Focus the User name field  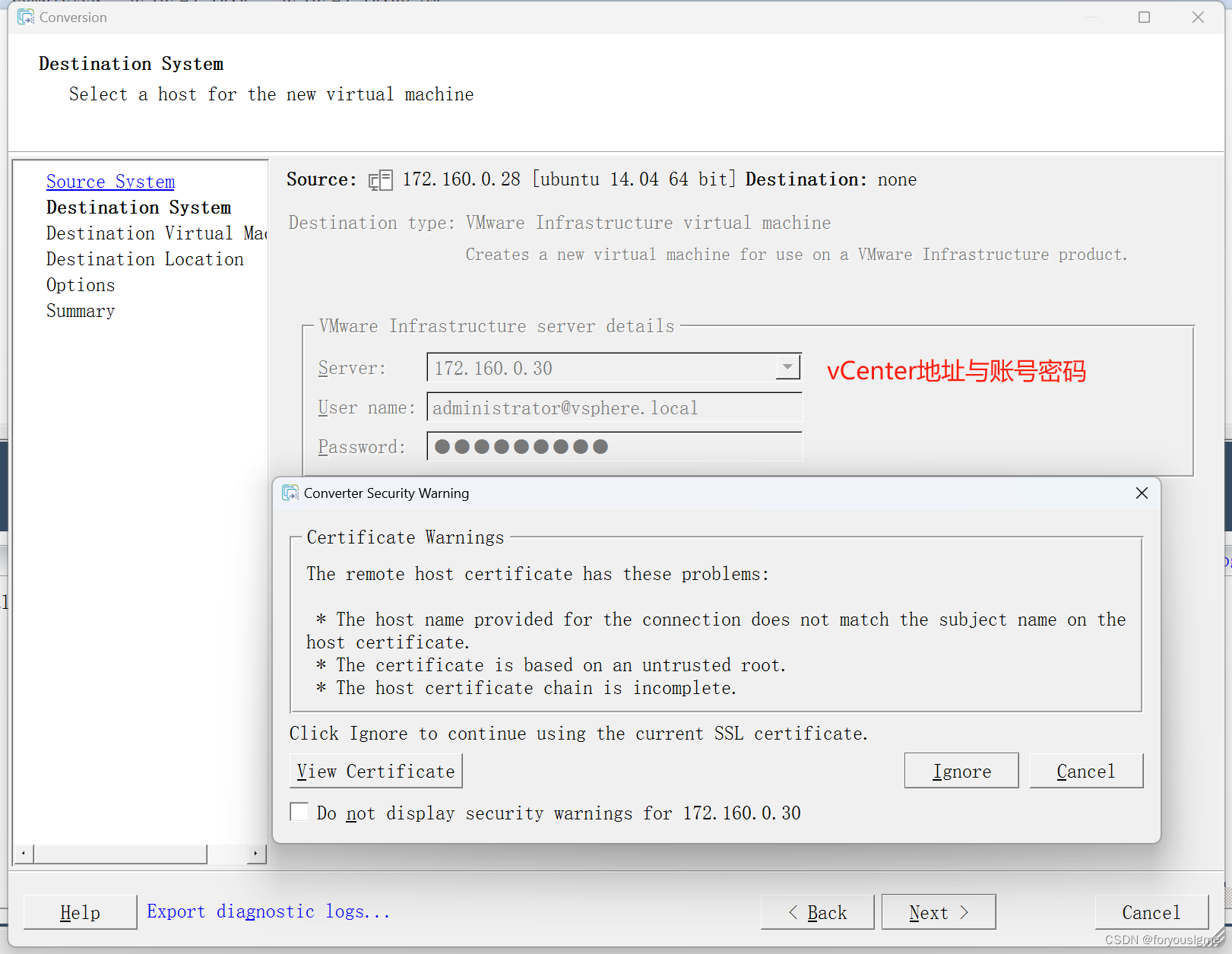615,407
